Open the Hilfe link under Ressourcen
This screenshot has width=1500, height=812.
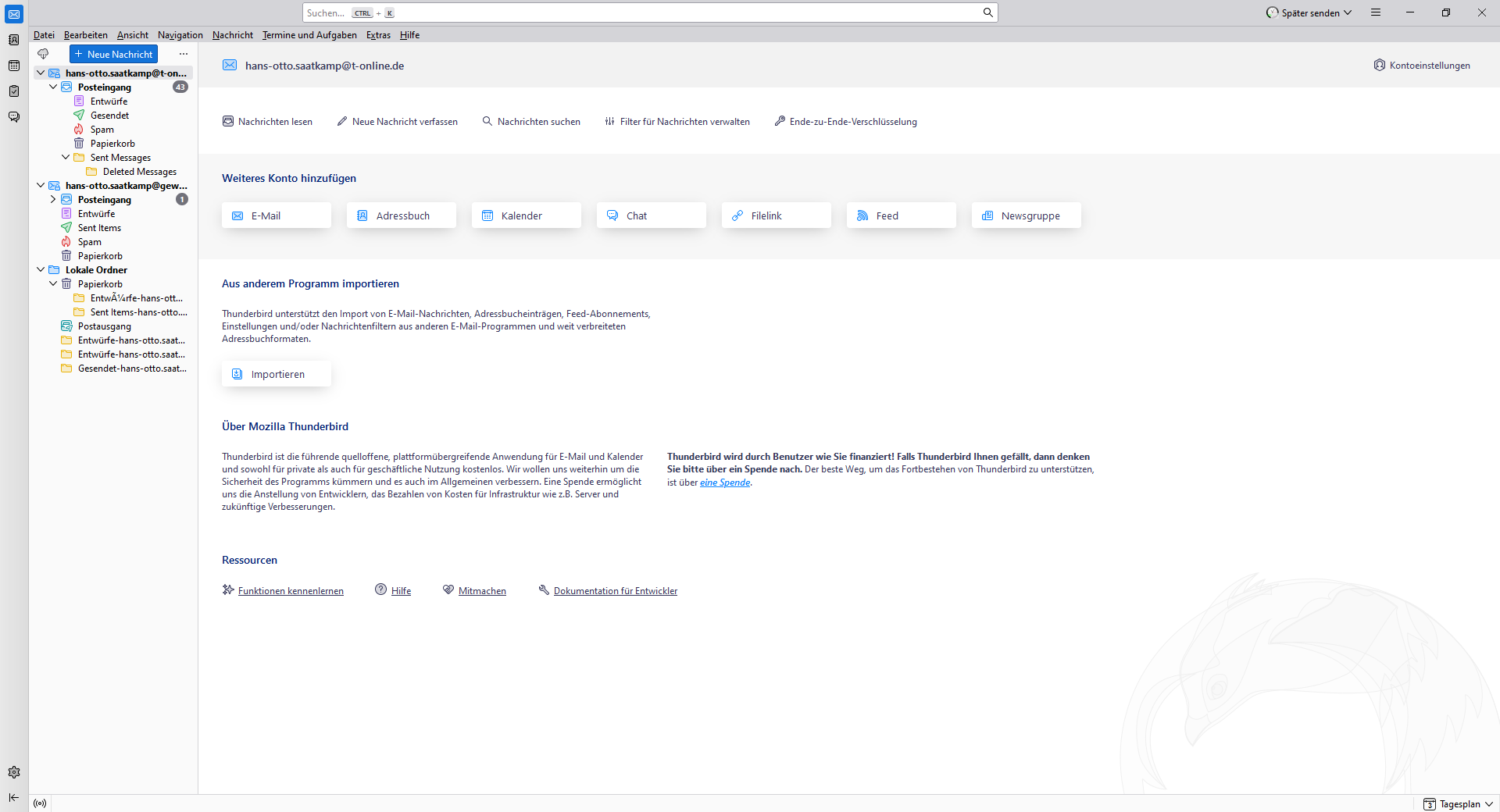(401, 591)
